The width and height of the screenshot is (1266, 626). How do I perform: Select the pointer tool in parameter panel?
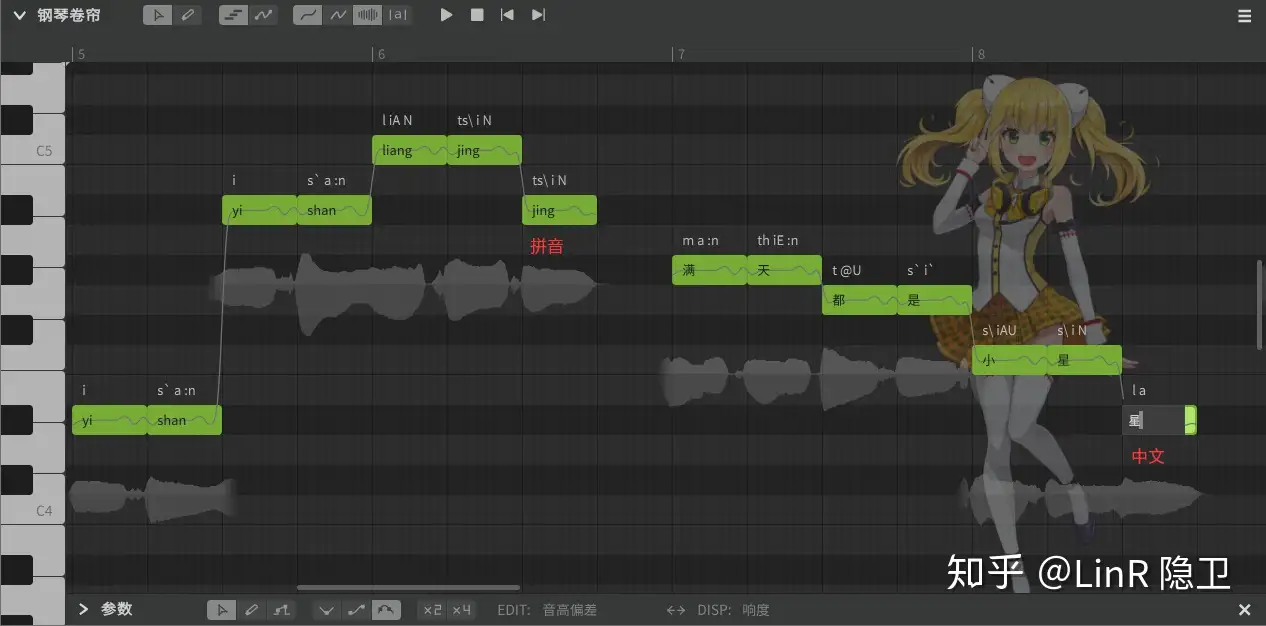point(222,609)
